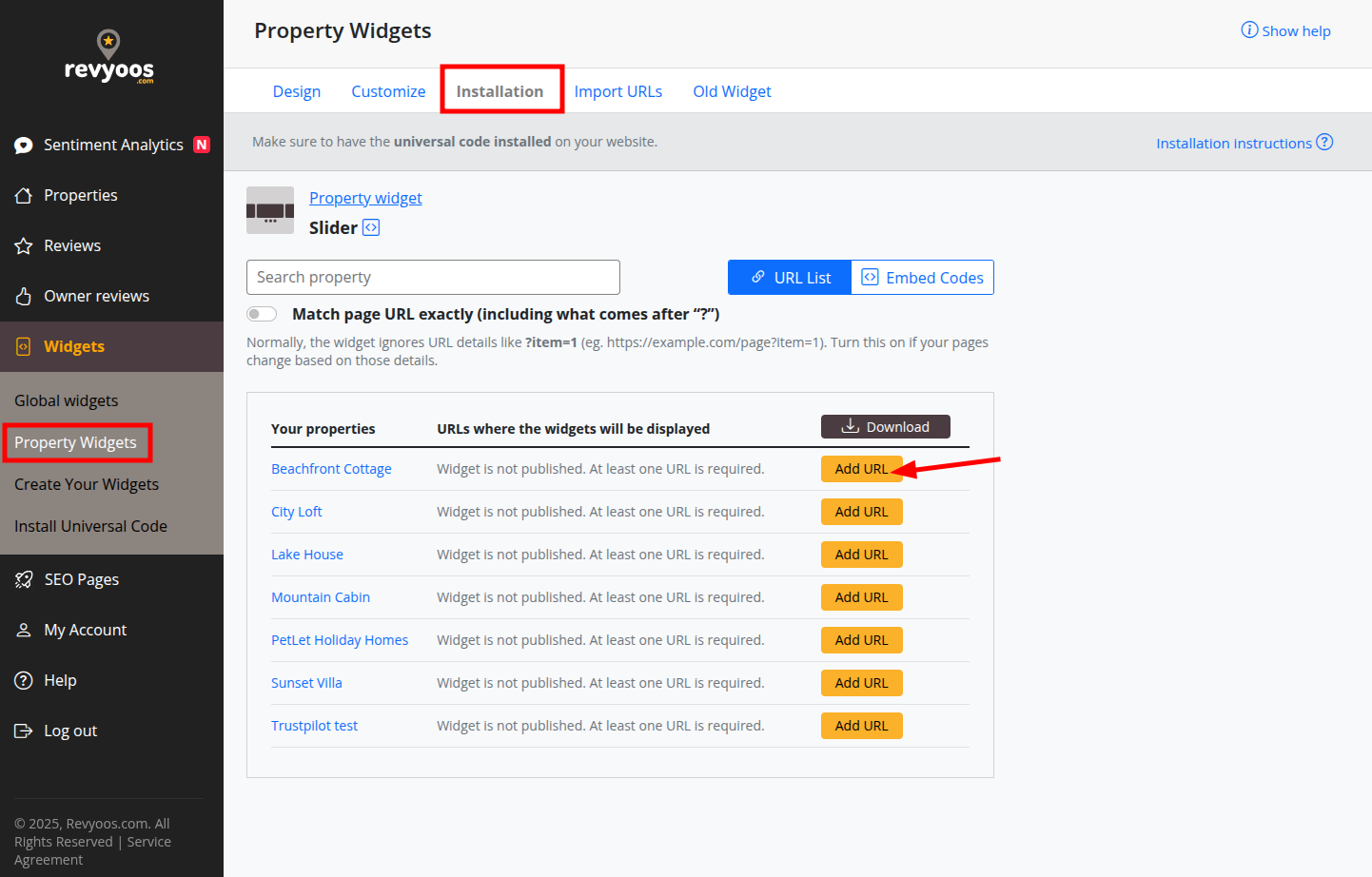Open Install Universal Code submenu item
This screenshot has height=877, width=1372.
coord(90,526)
